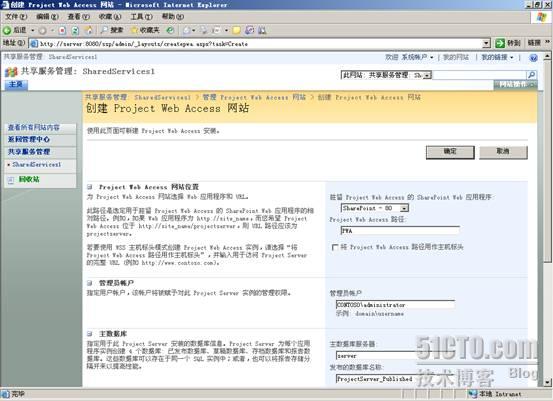Click the Shared Services site logo icon
The image size is (553, 401).
(x=11, y=72)
